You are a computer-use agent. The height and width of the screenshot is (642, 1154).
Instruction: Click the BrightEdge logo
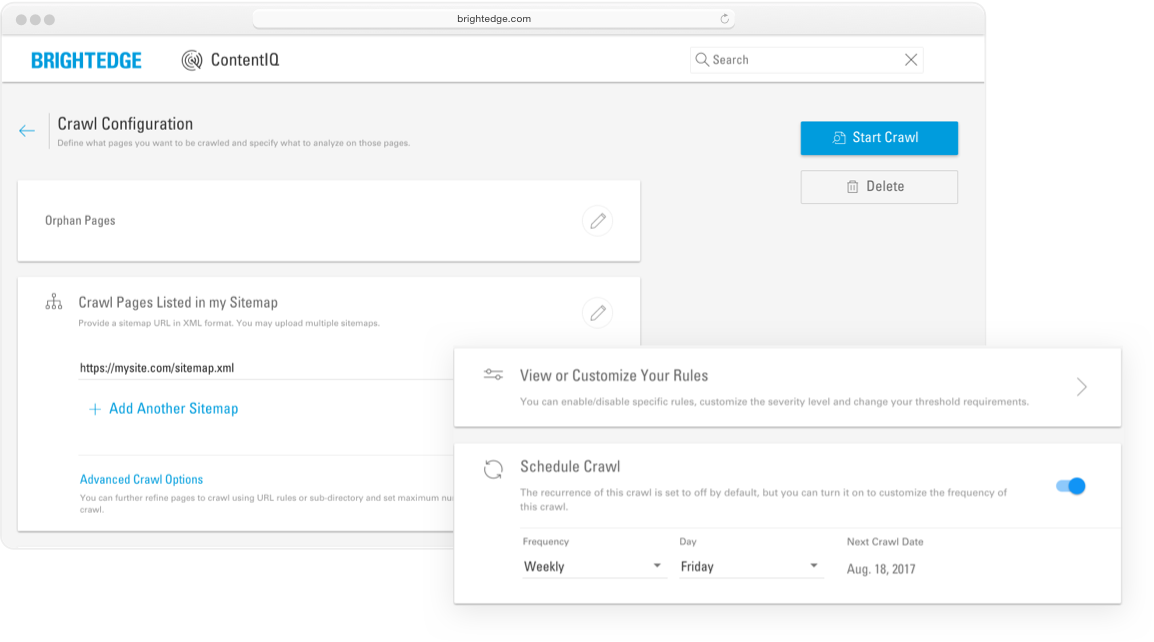[86, 60]
